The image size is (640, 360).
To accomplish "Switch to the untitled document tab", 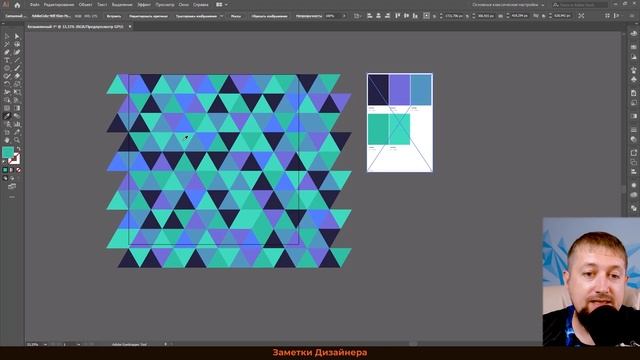I will tap(76, 27).
